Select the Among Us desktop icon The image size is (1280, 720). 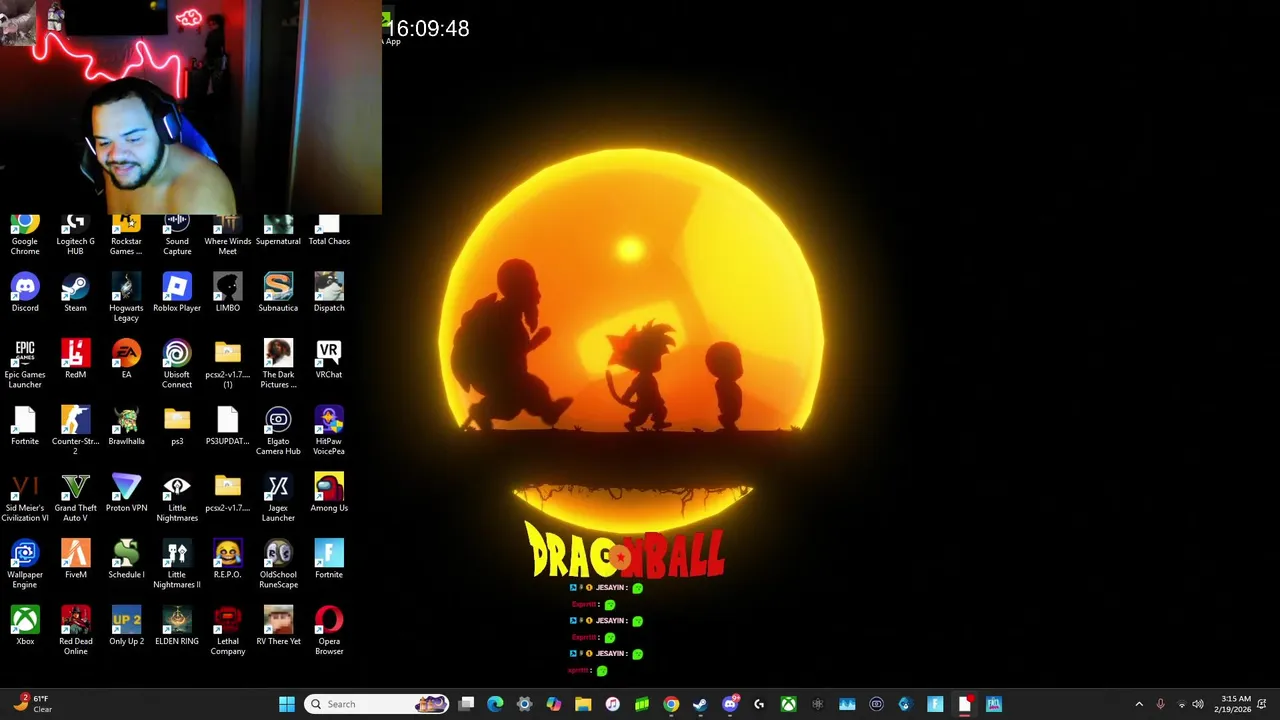[329, 494]
